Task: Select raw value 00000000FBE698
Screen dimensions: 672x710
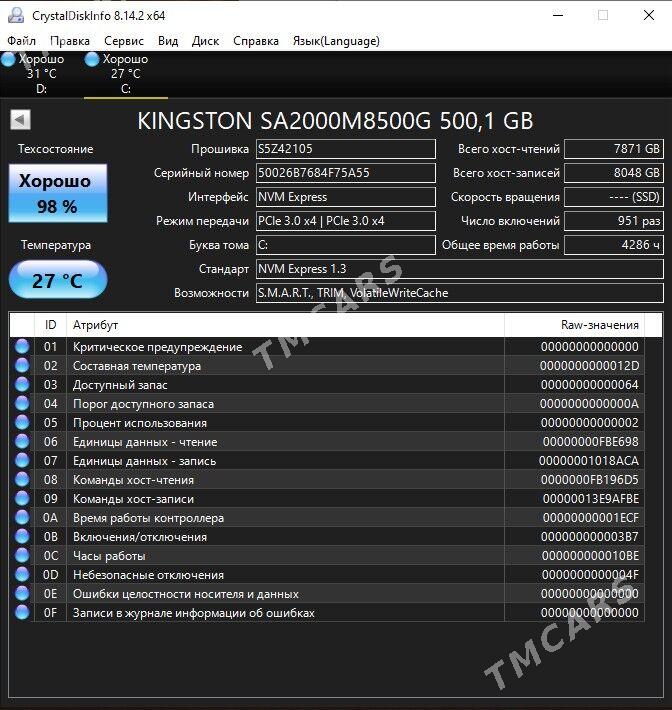Action: point(590,442)
